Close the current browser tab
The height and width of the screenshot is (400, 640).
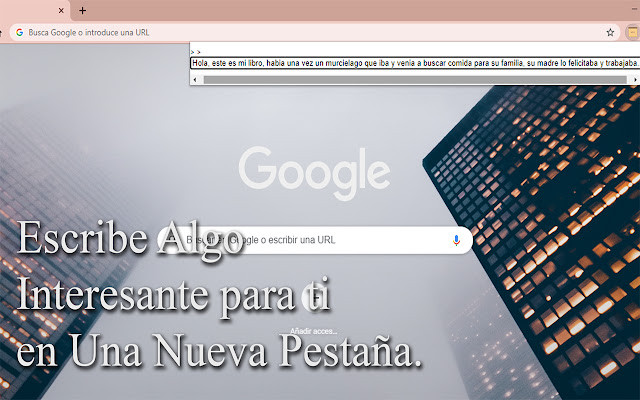61,11
